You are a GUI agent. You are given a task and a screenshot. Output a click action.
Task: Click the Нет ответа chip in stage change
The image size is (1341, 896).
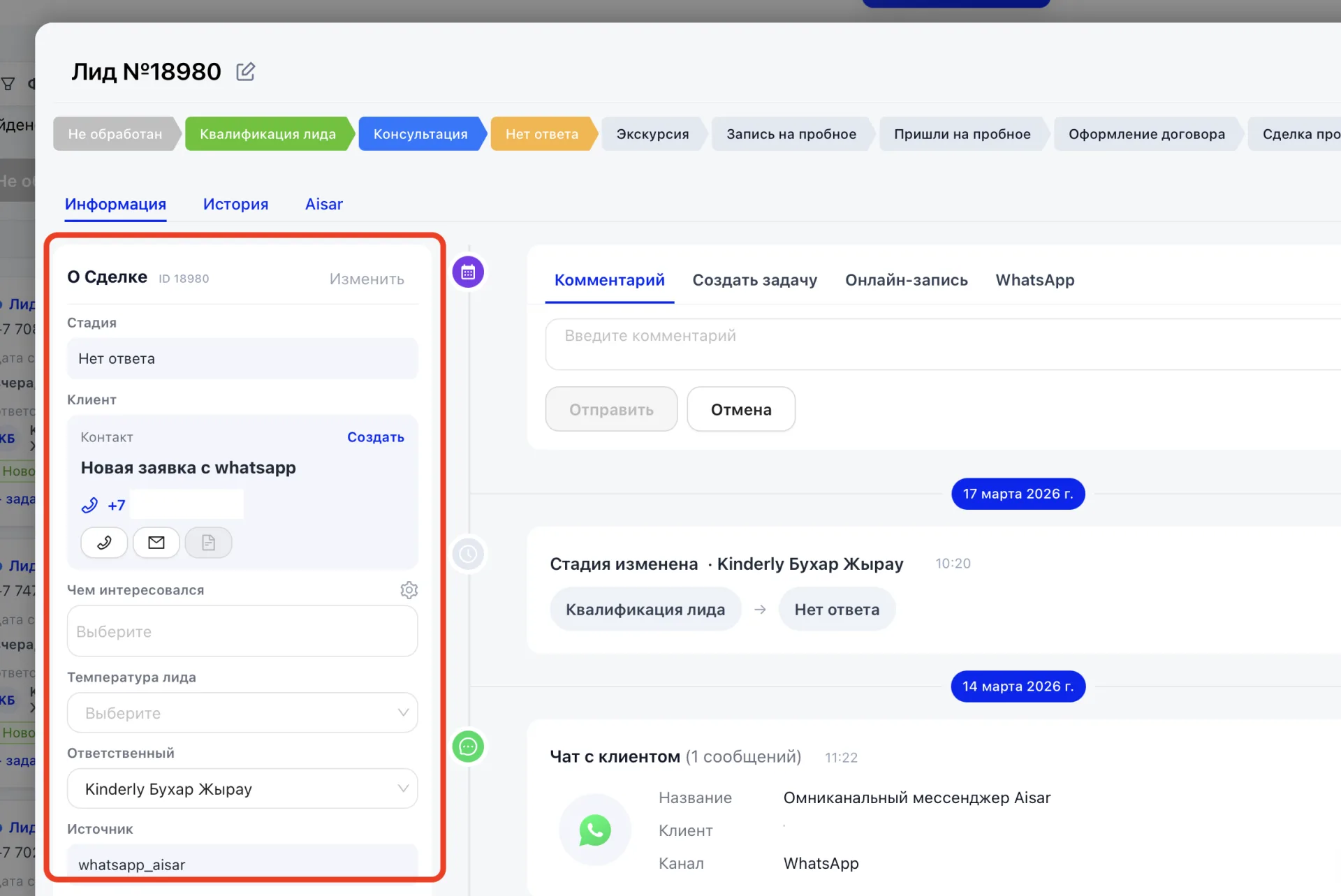[837, 610]
